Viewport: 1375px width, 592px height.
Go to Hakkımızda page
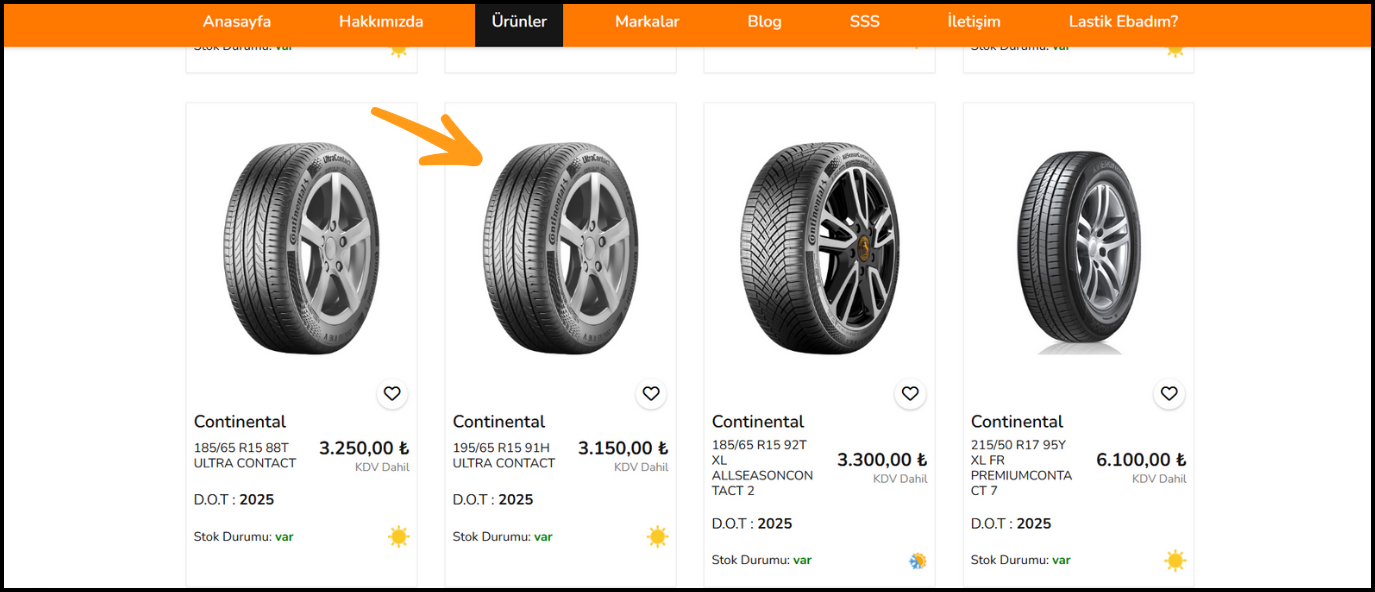[x=381, y=22]
